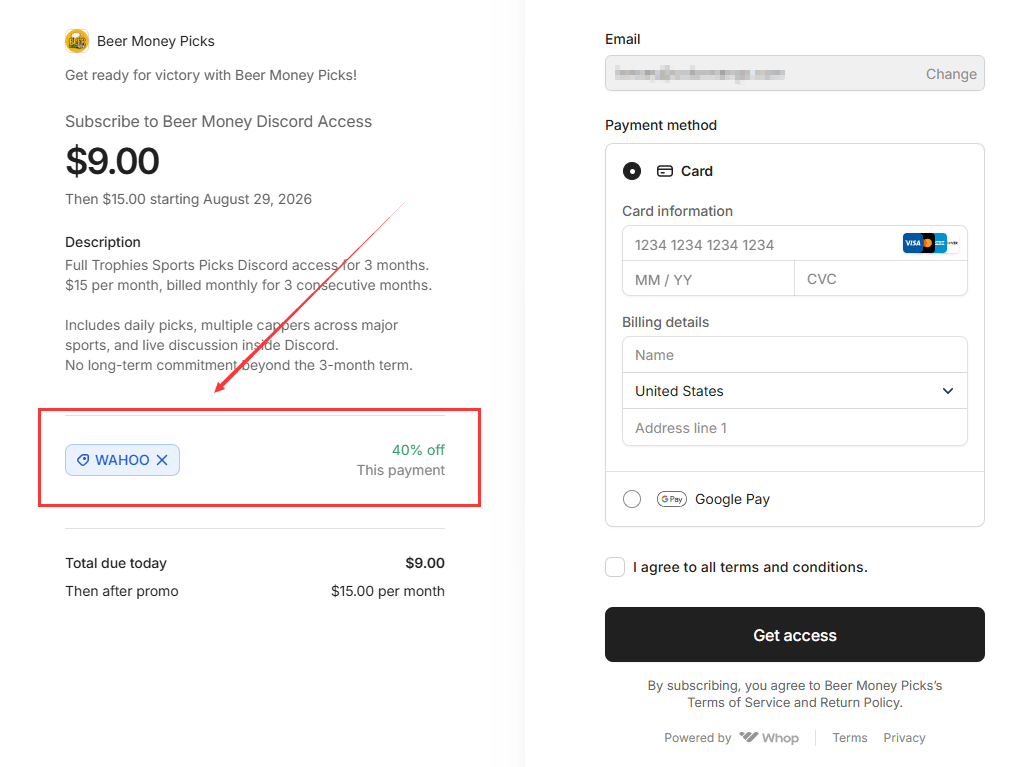The width and height of the screenshot is (1029, 767).
Task: Remove the WAHOO promo code with X
Action: pos(162,460)
